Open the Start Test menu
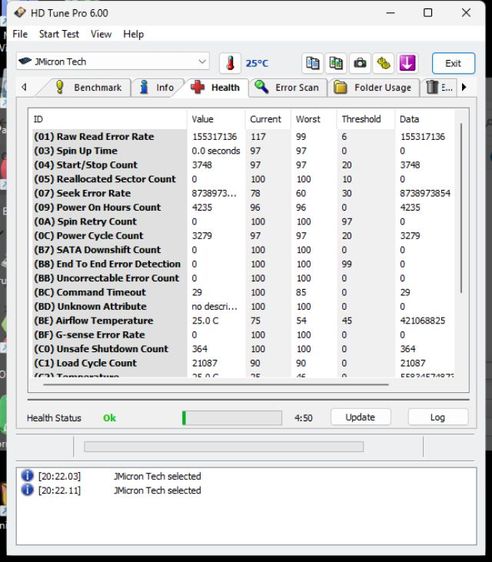Image resolution: width=492 pixels, height=562 pixels. pyautogui.click(x=59, y=34)
